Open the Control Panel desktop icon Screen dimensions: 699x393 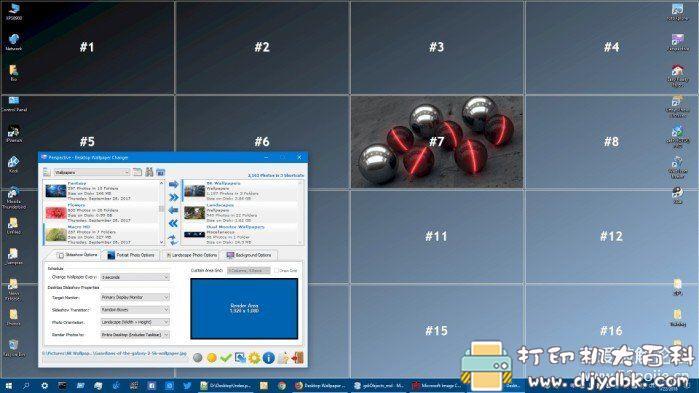(14, 103)
